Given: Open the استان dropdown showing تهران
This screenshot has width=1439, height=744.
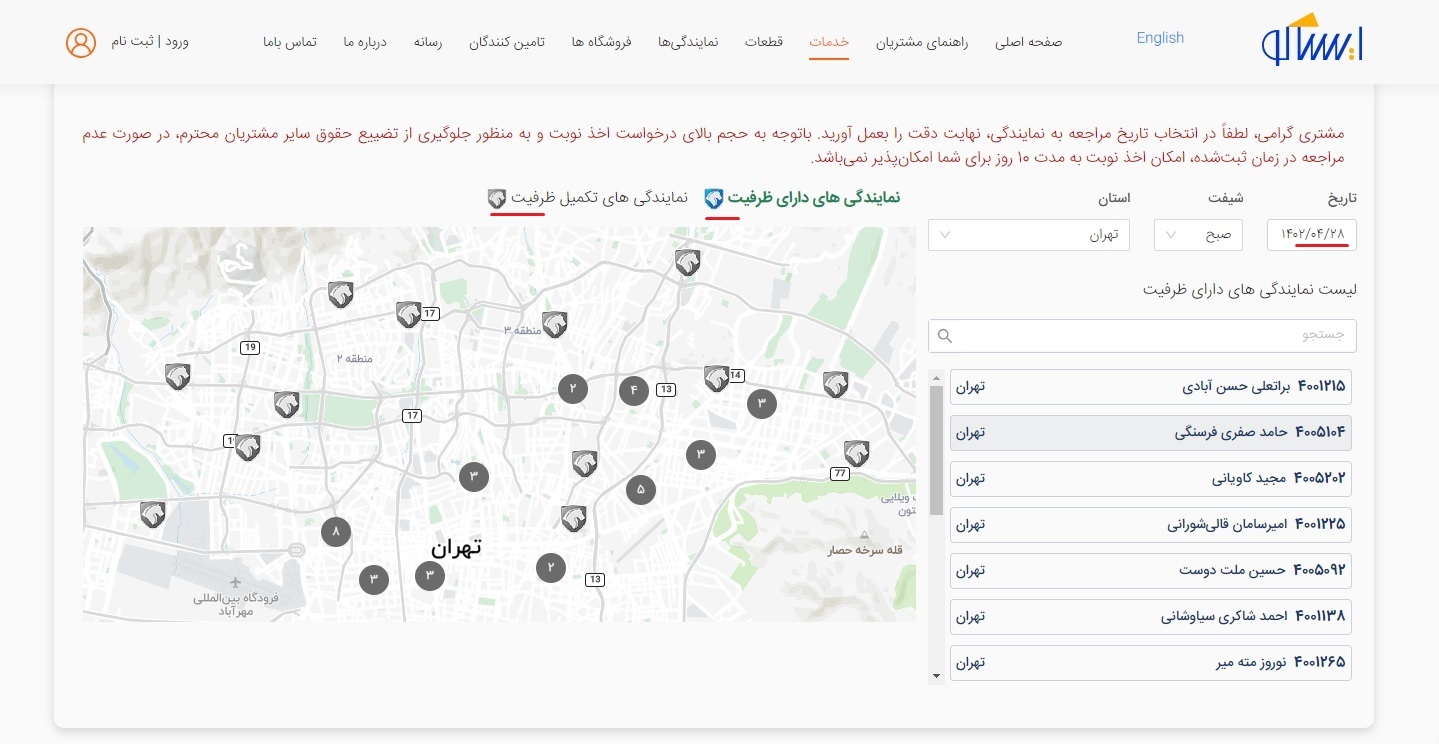Looking at the screenshot, I should click(x=1029, y=235).
